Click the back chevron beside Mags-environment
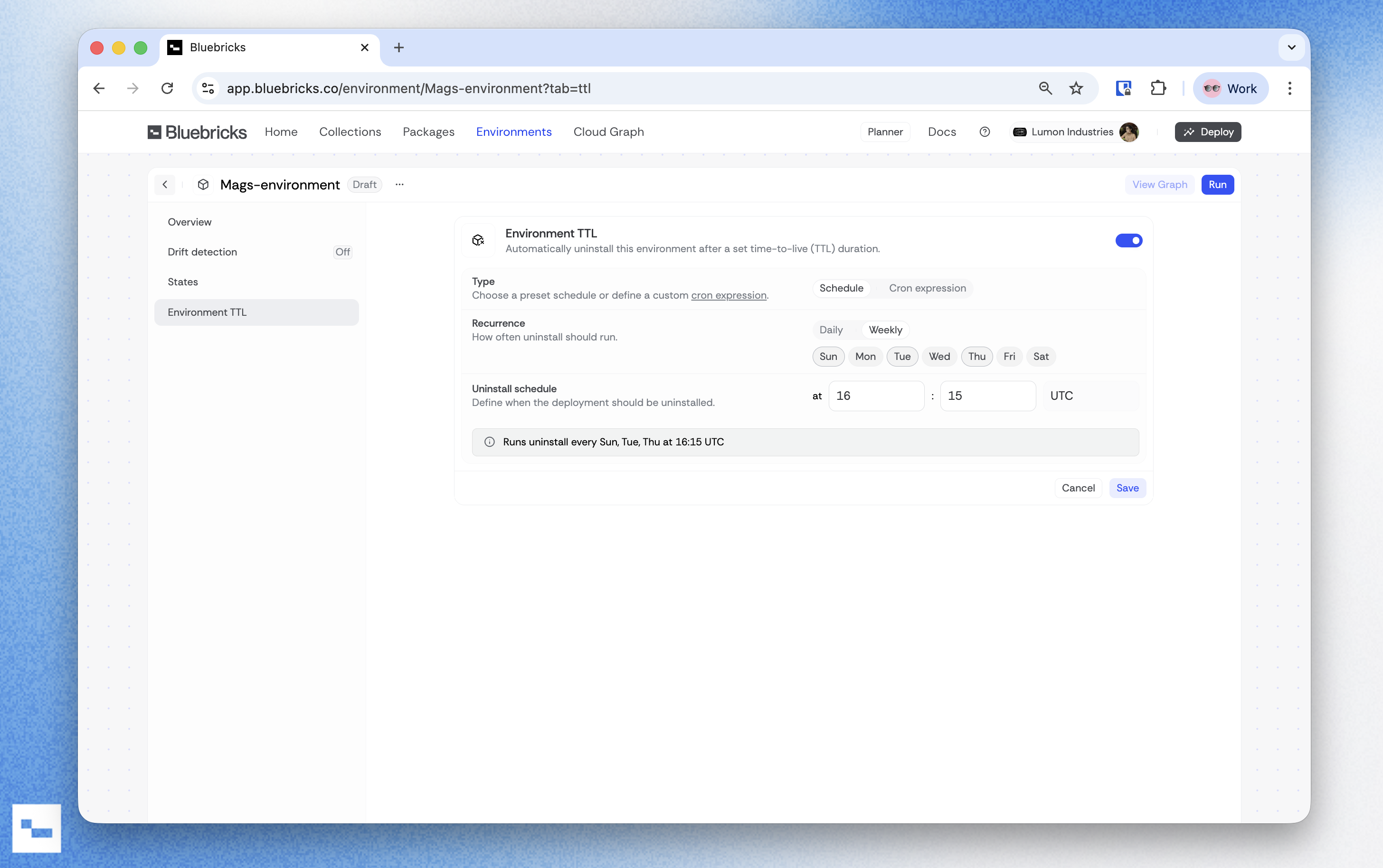The width and height of the screenshot is (1383, 868). pos(165,184)
